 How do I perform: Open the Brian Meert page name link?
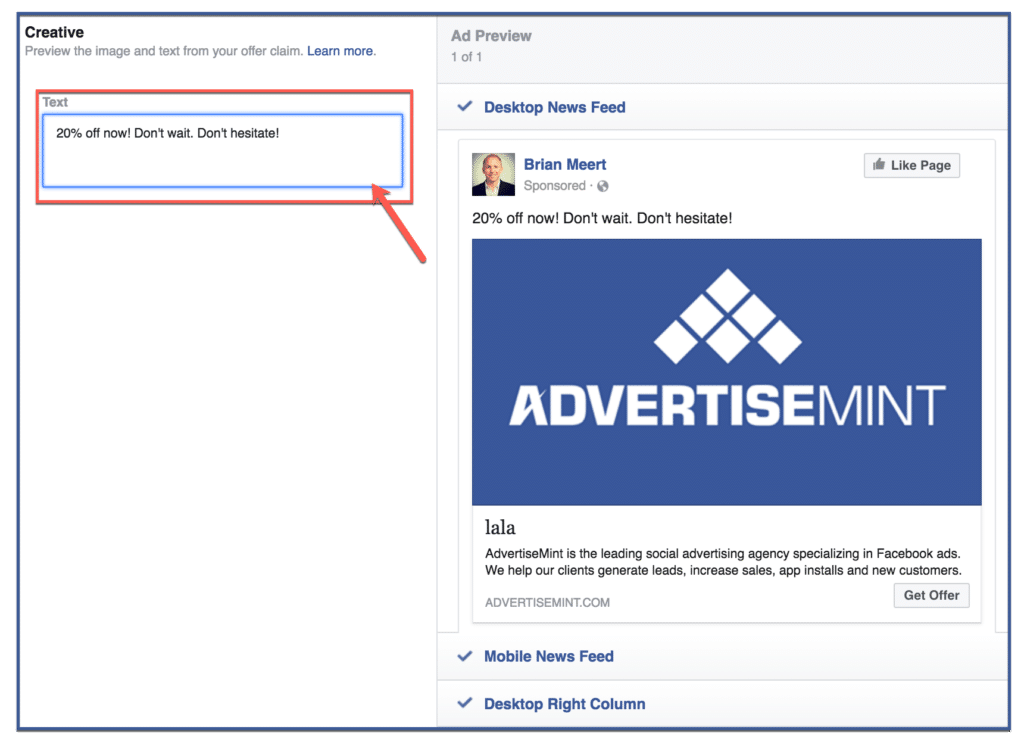pos(565,164)
